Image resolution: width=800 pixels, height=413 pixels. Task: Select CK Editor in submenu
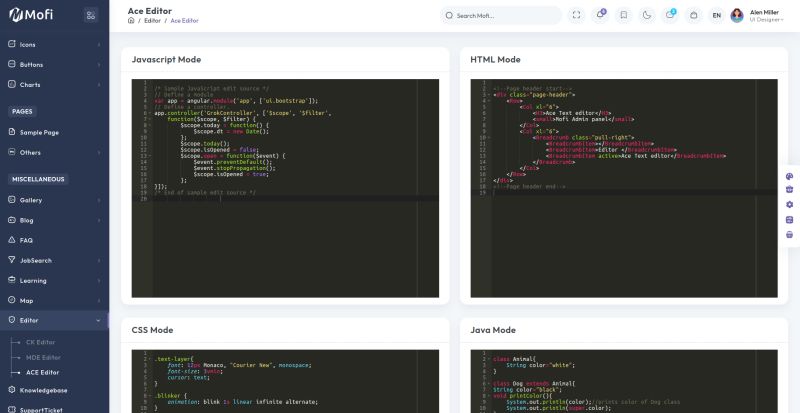[x=40, y=343]
